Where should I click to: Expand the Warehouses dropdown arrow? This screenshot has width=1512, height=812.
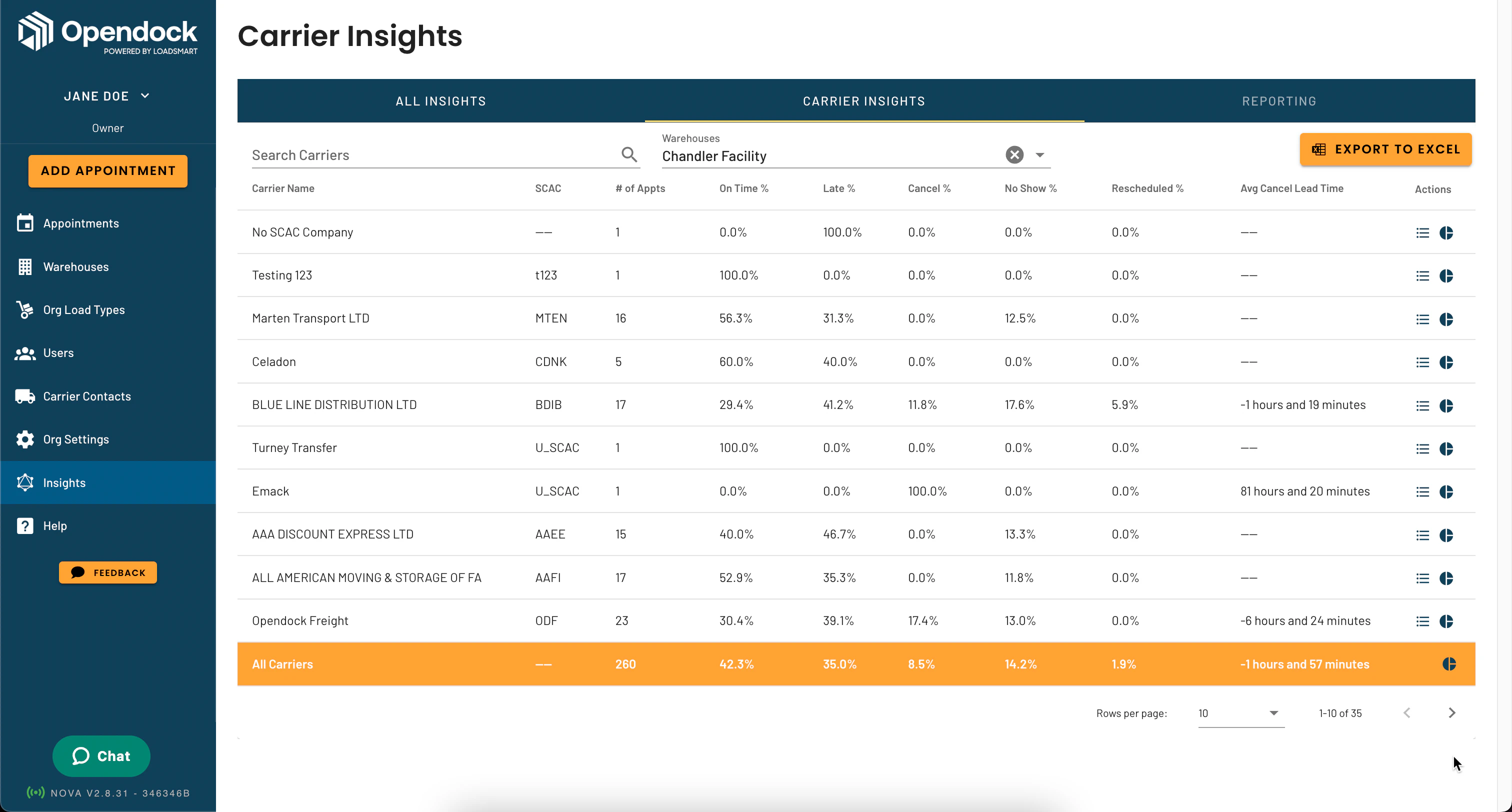[x=1040, y=155]
